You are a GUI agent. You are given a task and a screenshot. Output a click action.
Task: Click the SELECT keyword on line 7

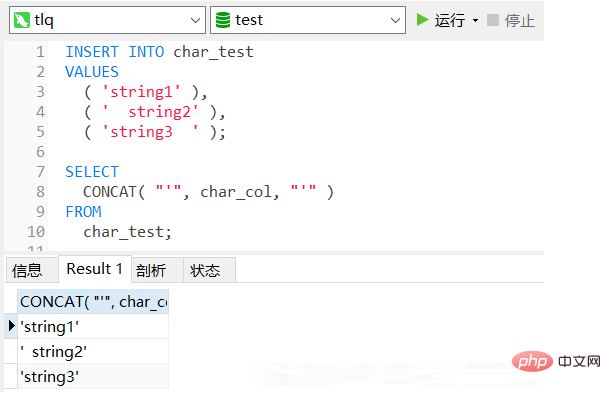92,172
